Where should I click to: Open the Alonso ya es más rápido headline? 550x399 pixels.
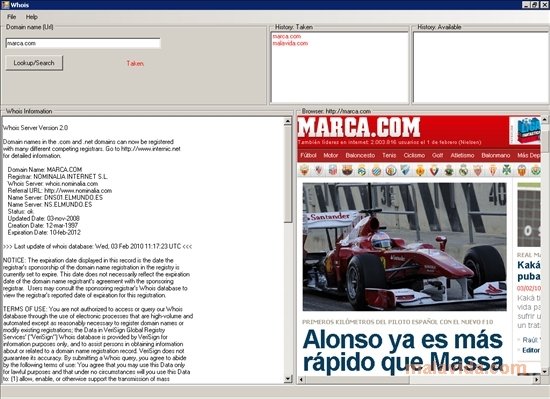click(403, 351)
